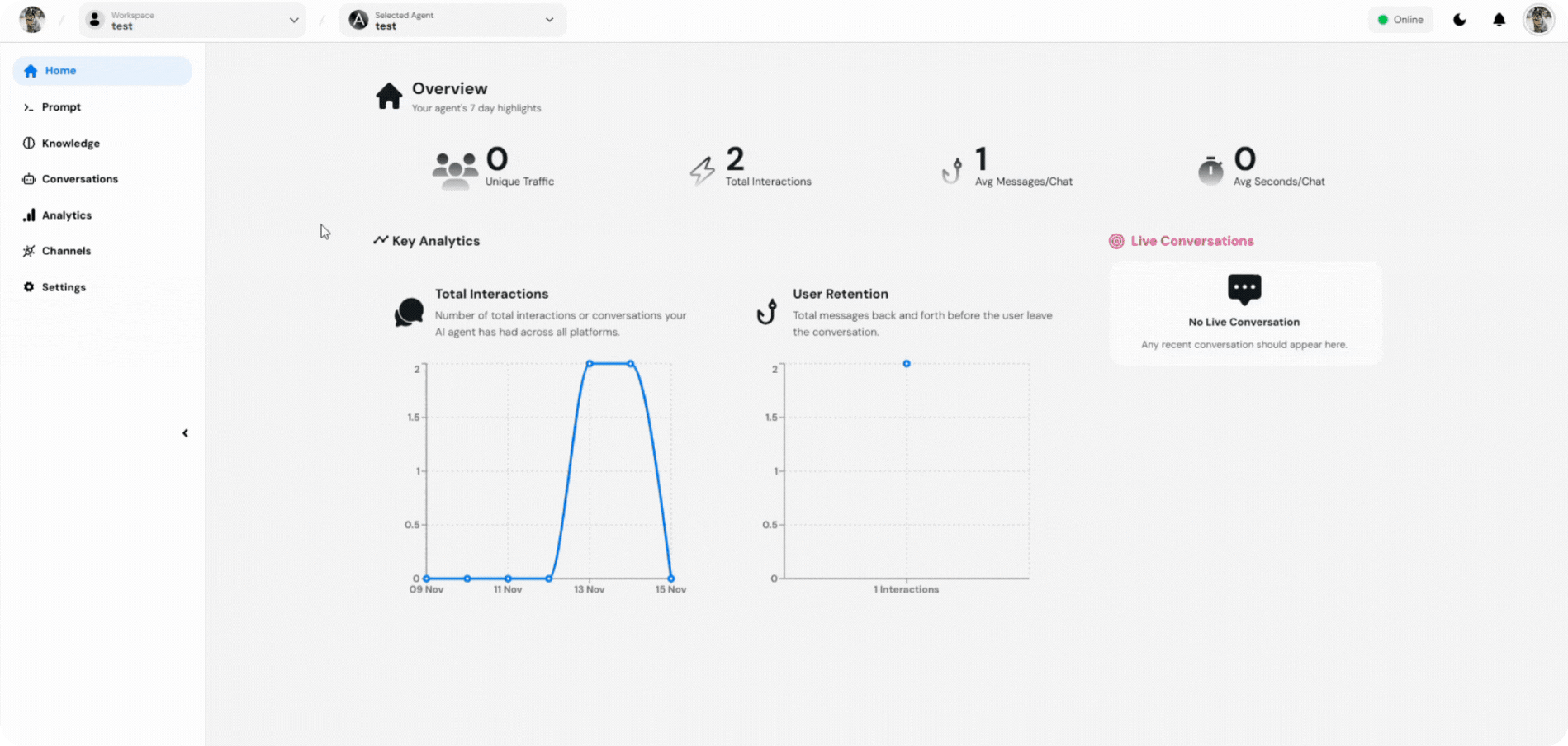Click the 'Overview' title
Viewport: 1568px width, 746px height.
[x=450, y=88]
